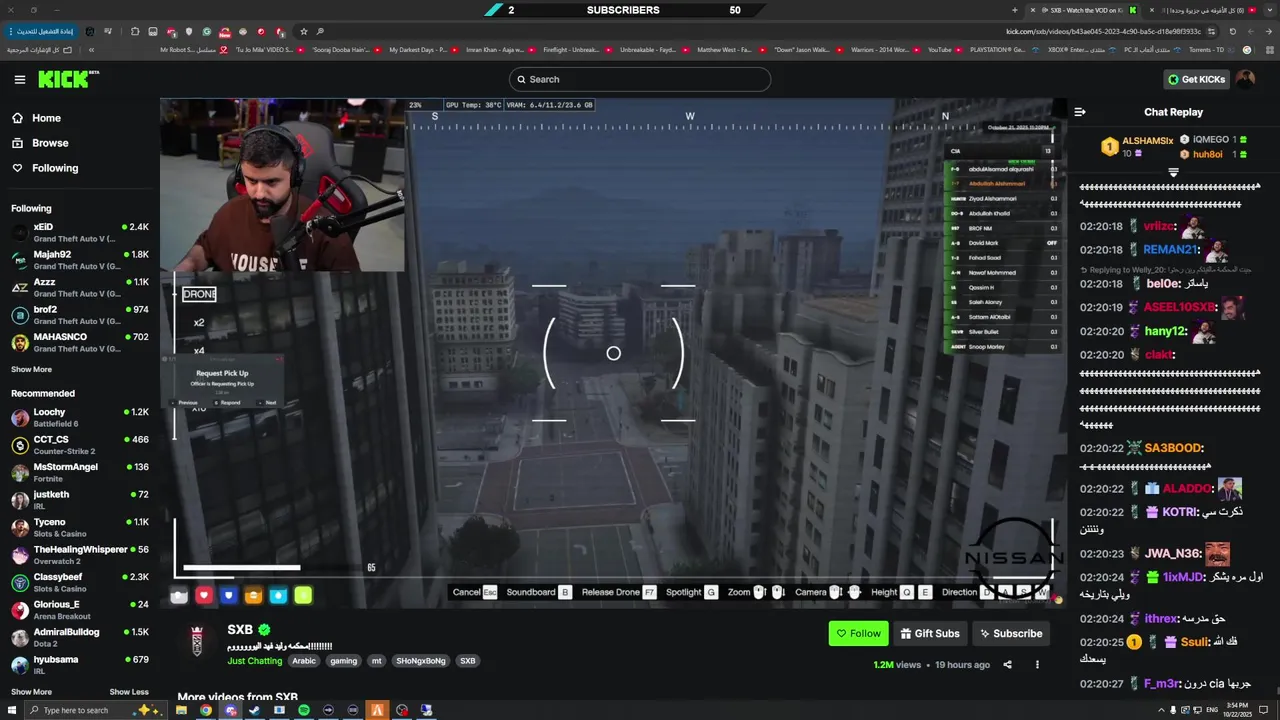This screenshot has height=720, width=1280.
Task: Open File Explorer from taskbar
Action: 181,710
